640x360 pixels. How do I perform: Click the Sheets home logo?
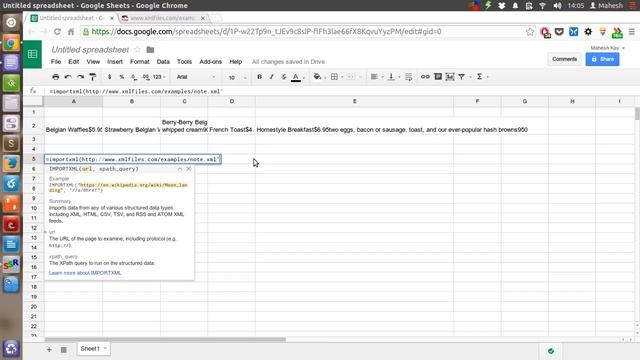(32, 54)
